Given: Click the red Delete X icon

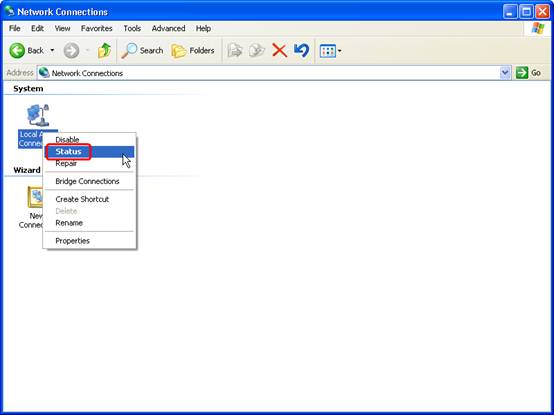Looking at the screenshot, I should 279,51.
